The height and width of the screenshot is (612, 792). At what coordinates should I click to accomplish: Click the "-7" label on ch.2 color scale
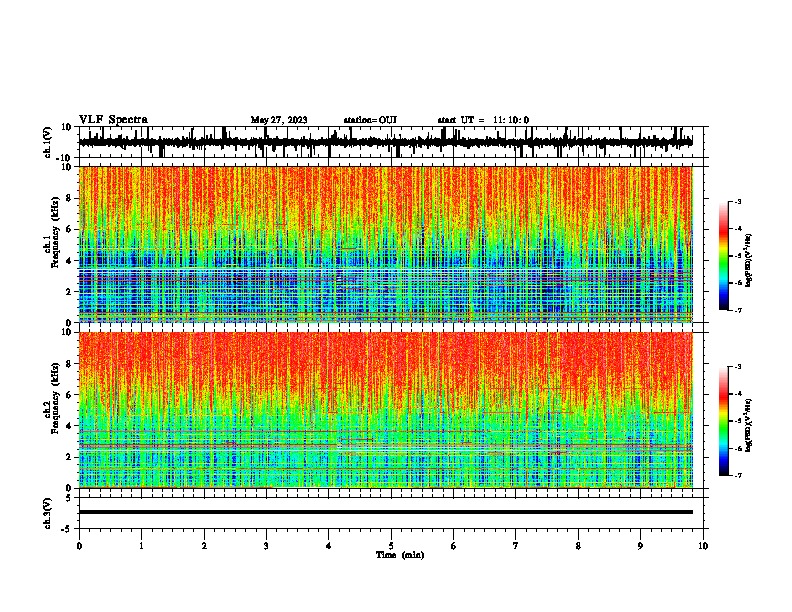pos(738,475)
